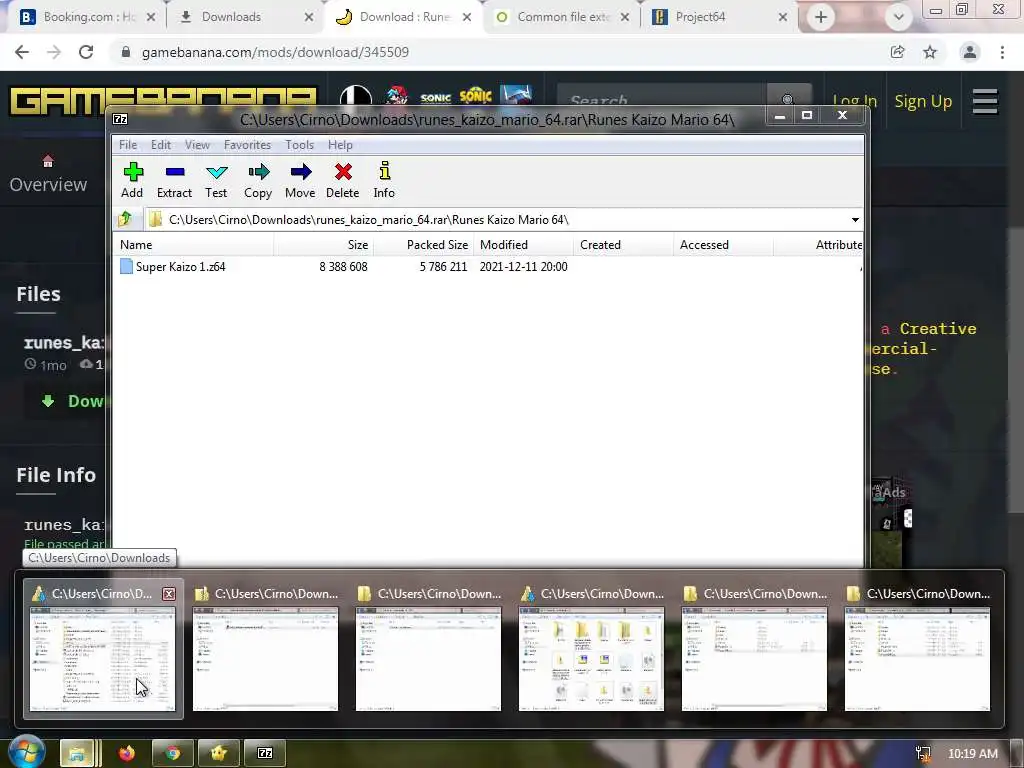Click the 7-Zip taskbar button
Image resolution: width=1024 pixels, height=768 pixels.
tap(264, 753)
